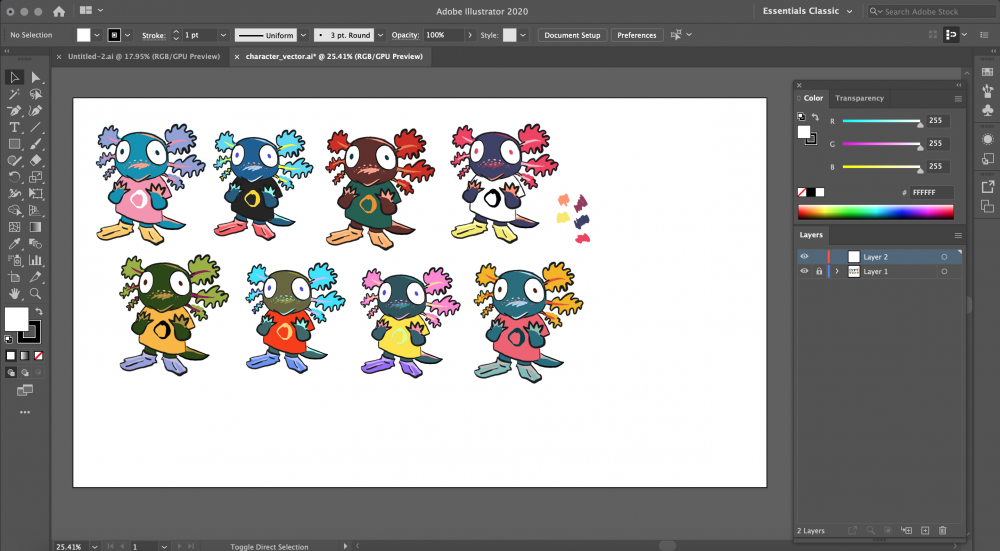The image size is (1000, 551).
Task: Select the Eraser tool
Action: (x=36, y=160)
